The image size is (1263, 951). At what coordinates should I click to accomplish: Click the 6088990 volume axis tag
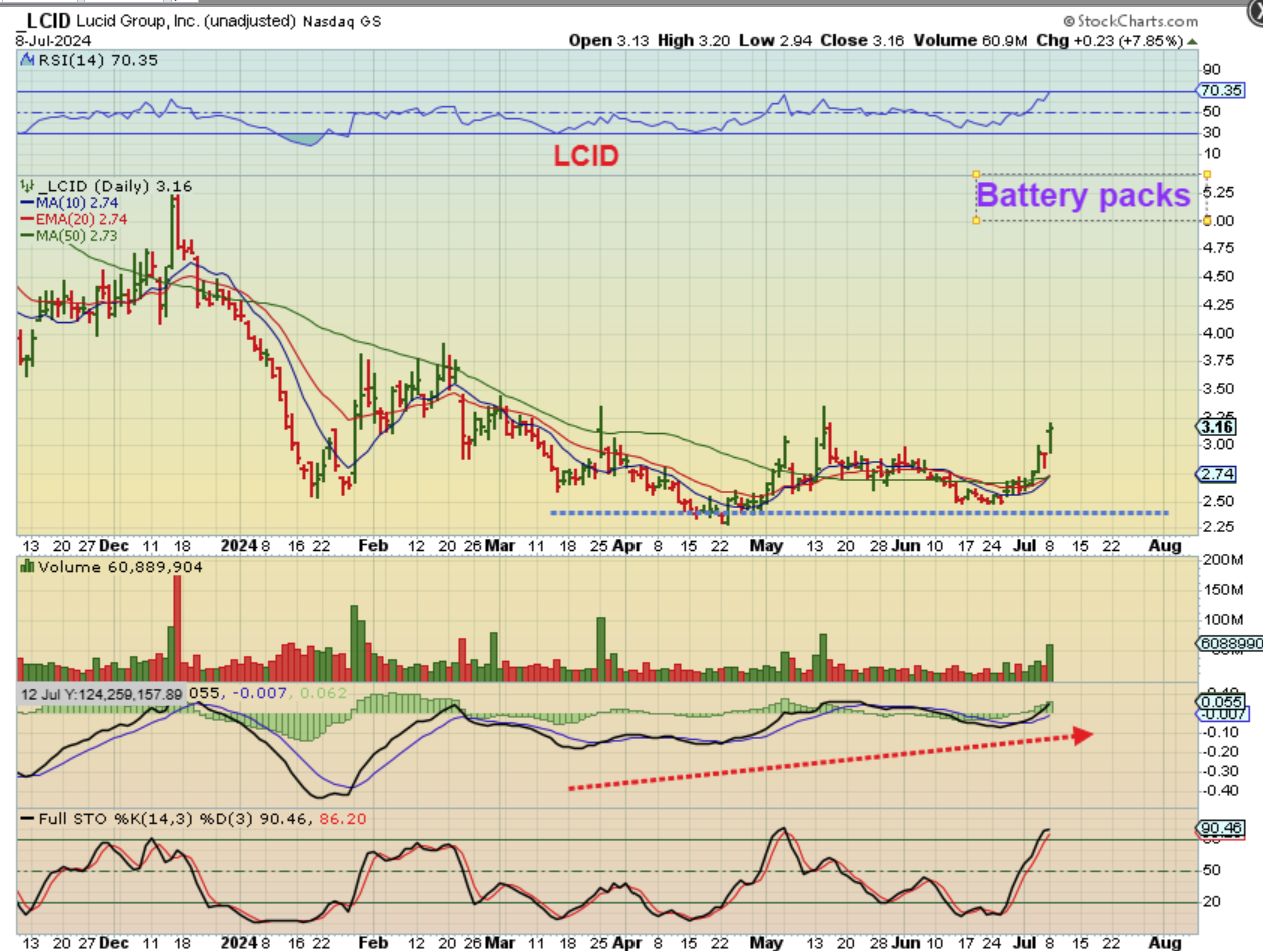[1230, 646]
